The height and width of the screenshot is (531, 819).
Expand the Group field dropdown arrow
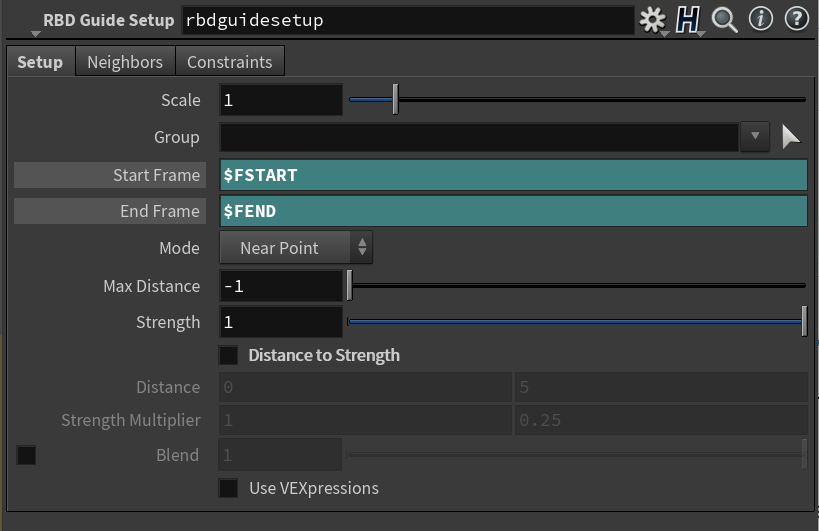[x=755, y=137]
